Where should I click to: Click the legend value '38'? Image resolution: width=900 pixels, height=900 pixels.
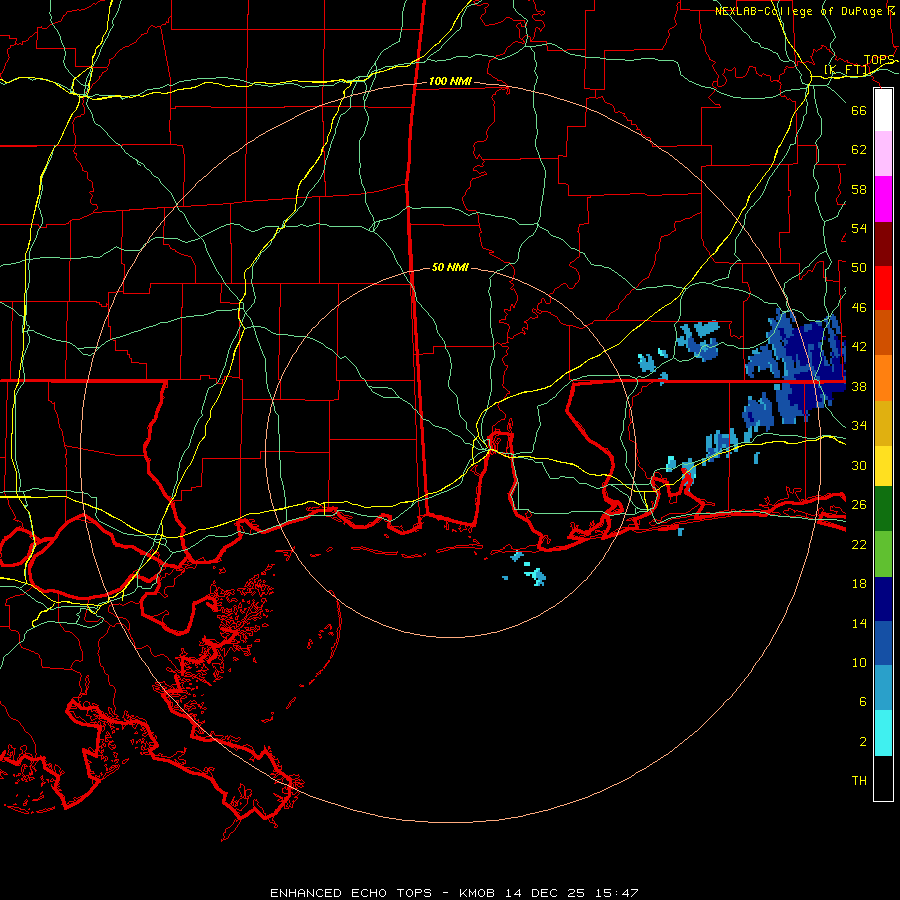[859, 386]
